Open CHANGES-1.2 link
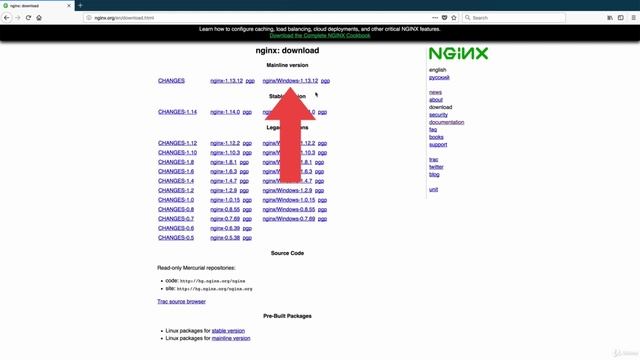 coord(176,191)
